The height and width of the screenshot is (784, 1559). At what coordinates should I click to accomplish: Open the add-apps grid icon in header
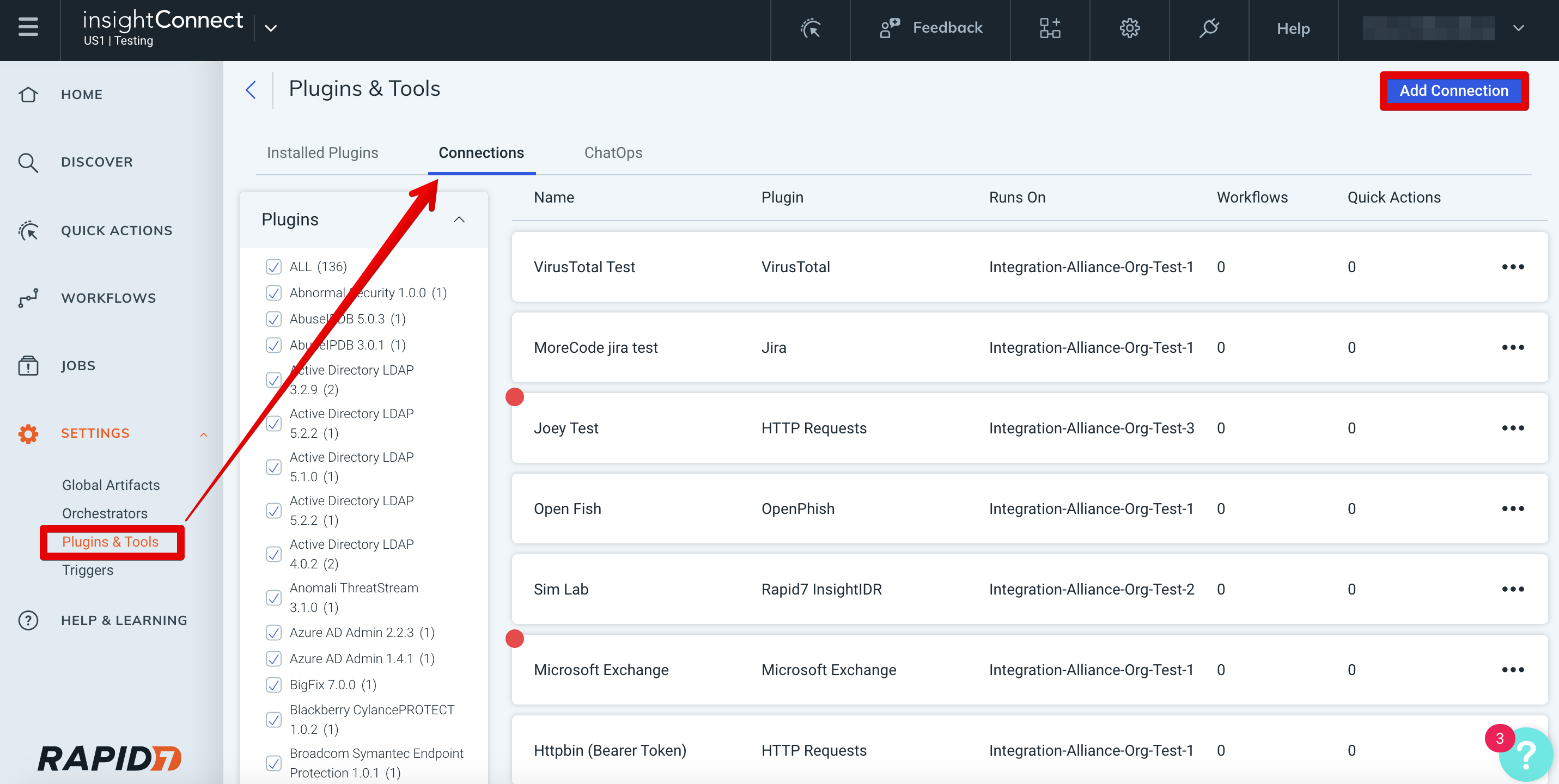tap(1050, 28)
